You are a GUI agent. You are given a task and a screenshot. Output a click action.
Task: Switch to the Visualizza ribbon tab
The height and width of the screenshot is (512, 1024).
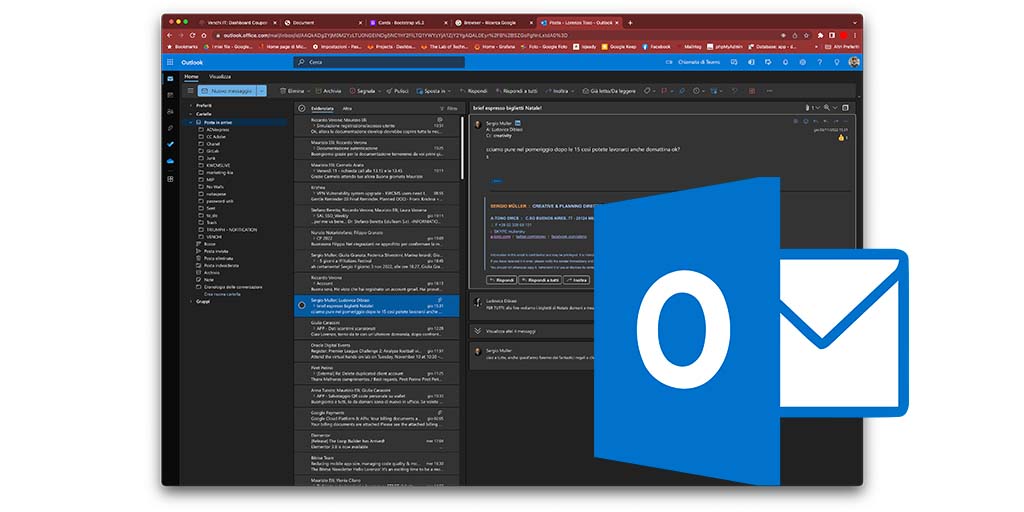219,76
